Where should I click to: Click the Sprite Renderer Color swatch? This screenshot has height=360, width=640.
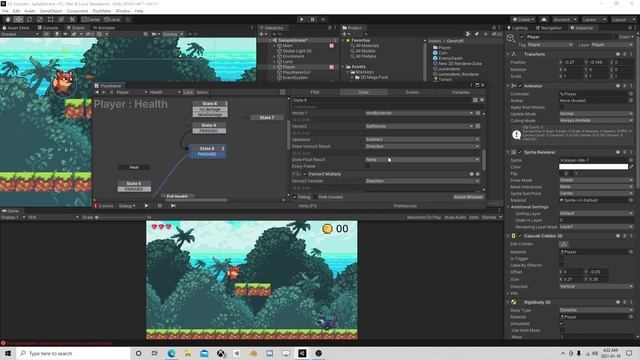593,167
